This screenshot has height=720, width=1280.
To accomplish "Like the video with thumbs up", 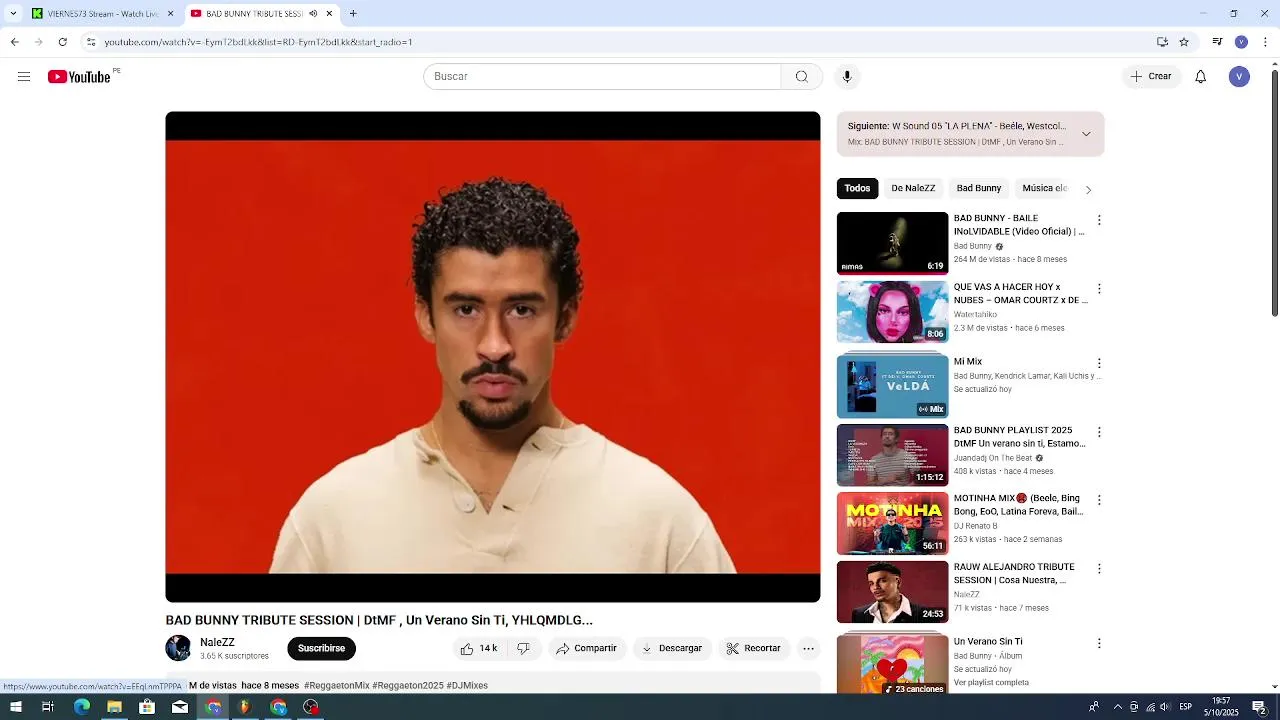I will [x=479, y=648].
